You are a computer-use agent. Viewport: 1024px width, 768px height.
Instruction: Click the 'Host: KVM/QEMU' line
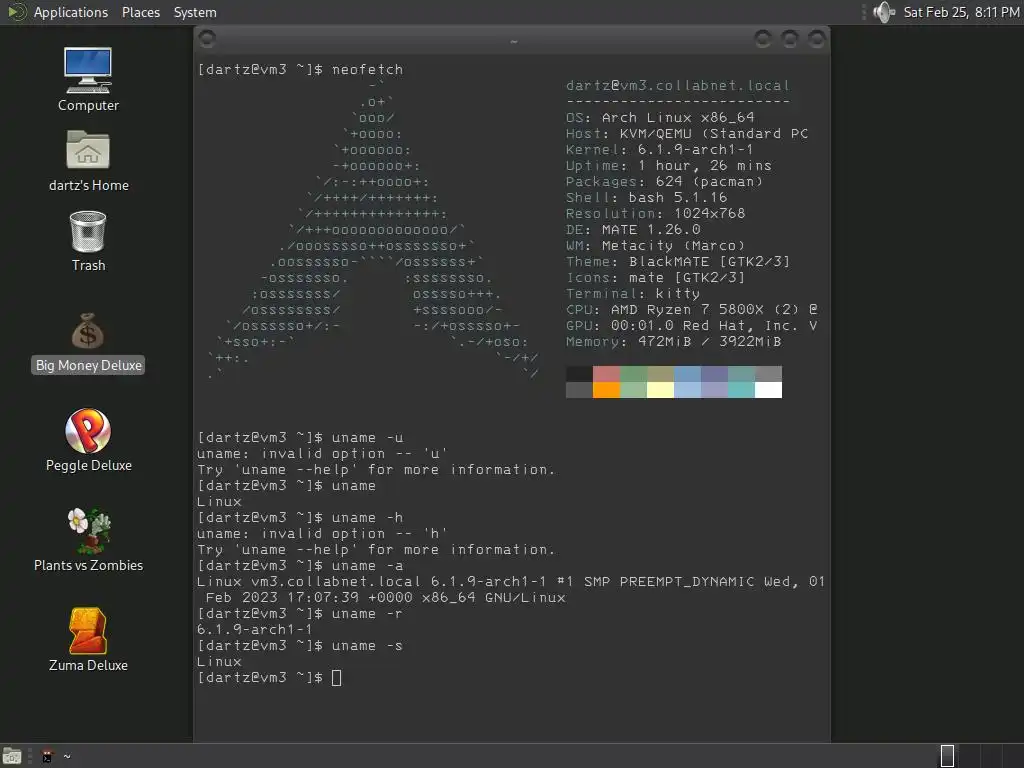(687, 134)
